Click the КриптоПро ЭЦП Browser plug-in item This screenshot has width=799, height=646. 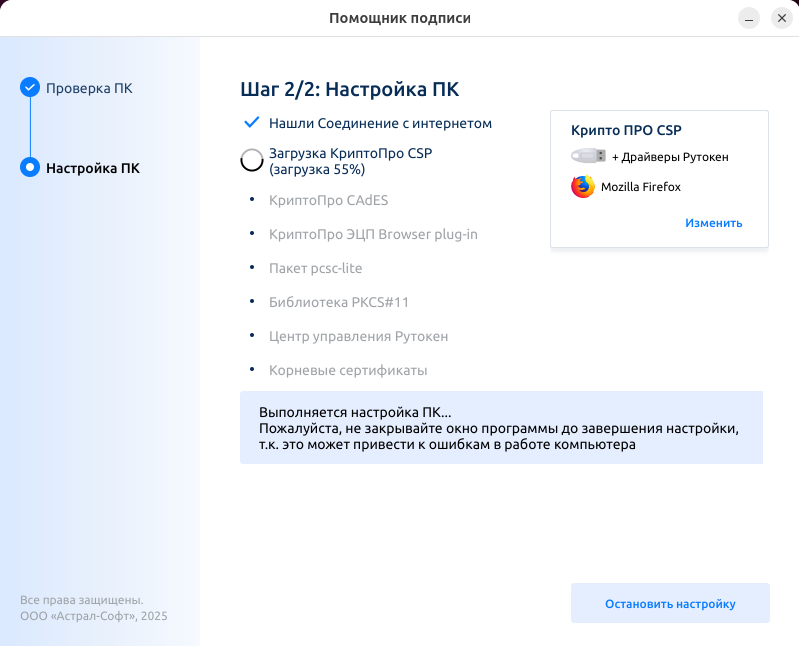coord(373,234)
